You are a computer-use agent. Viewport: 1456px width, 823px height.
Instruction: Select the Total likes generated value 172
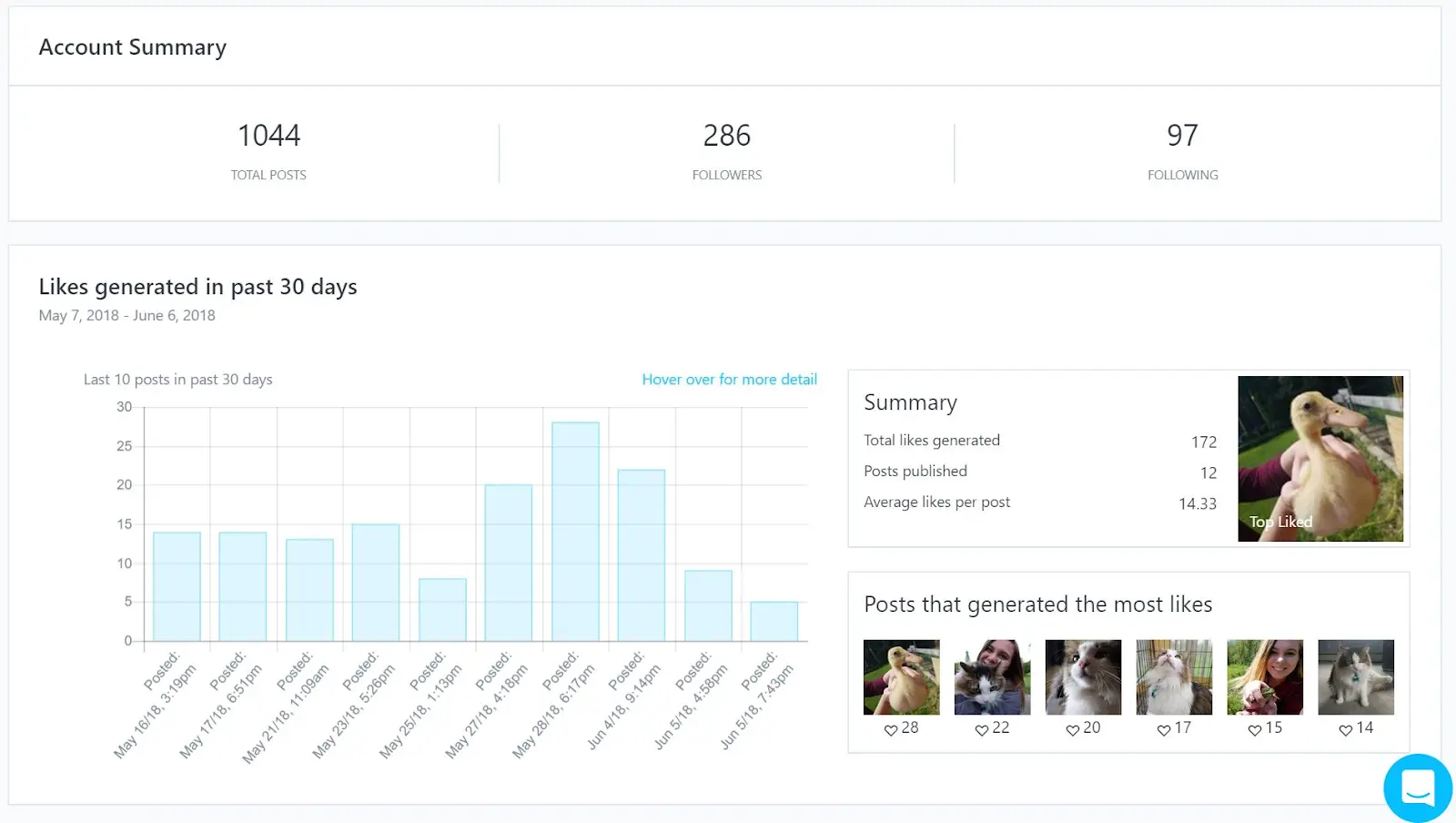click(x=1203, y=442)
